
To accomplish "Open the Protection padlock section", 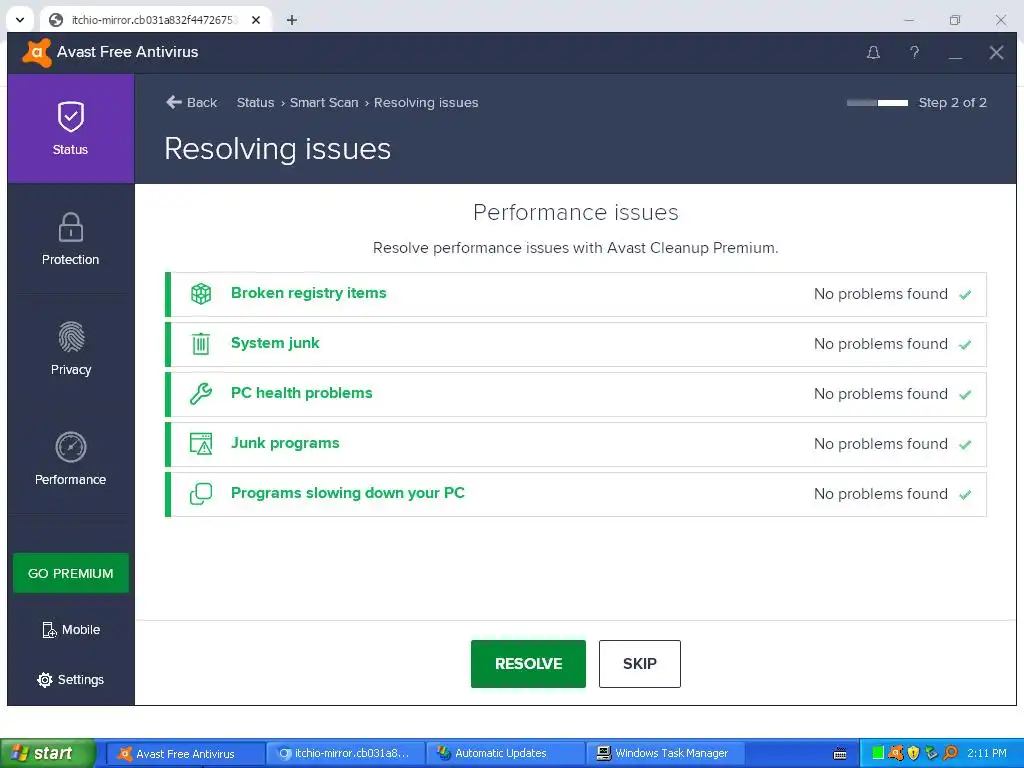I will 71,238.
